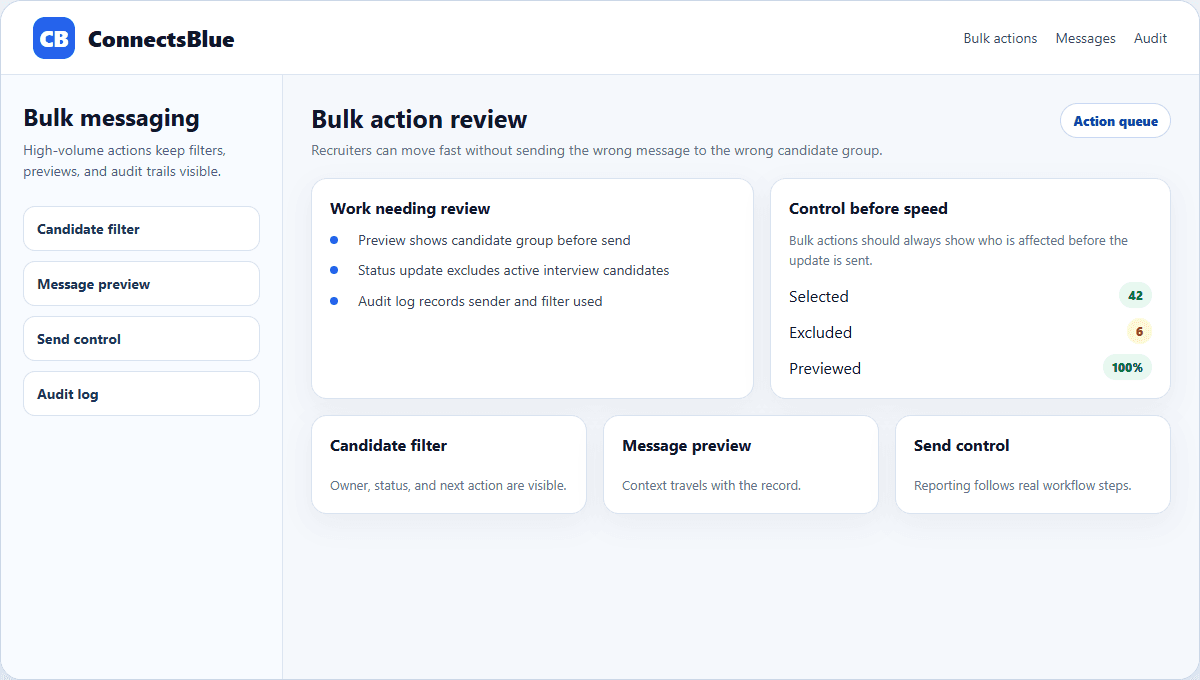Viewport: 1200px width, 680px height.
Task: Open the Candidate filter card title
Action: point(388,446)
